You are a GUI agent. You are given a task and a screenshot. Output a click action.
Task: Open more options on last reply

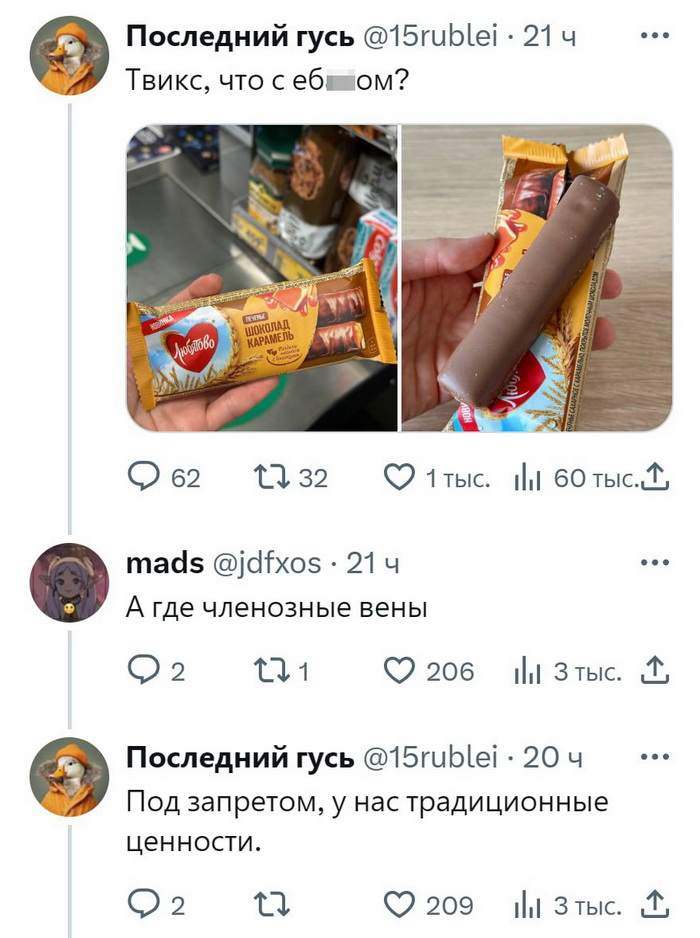pos(655,757)
